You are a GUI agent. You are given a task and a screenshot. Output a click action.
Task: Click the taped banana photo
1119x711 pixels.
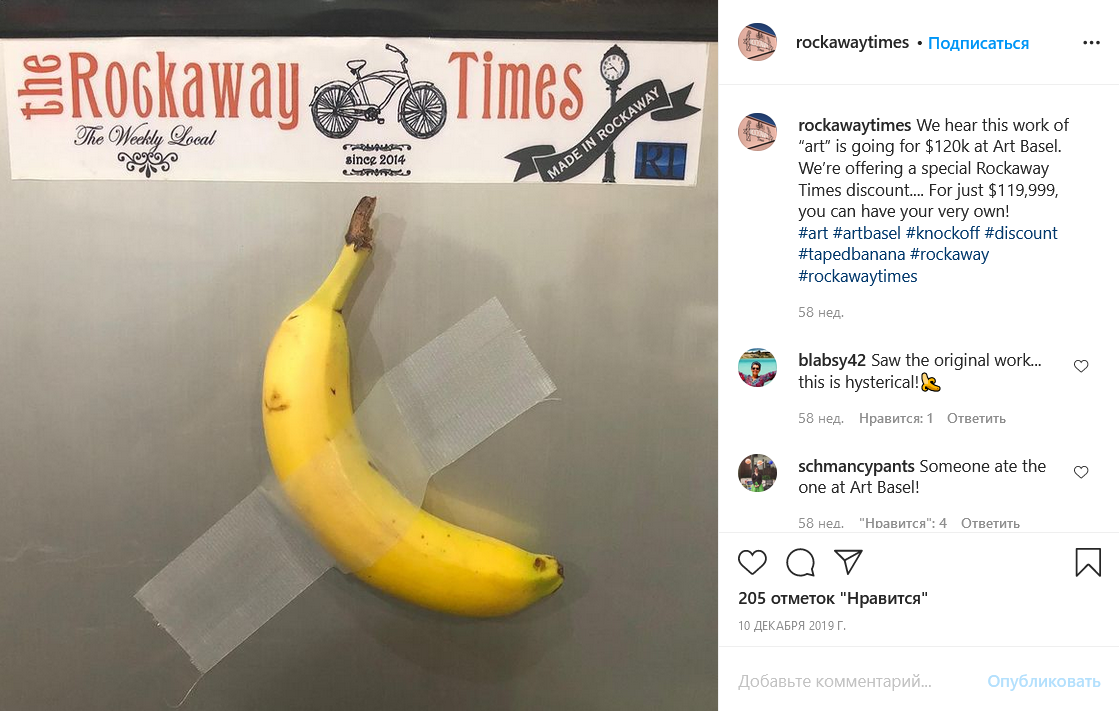tap(359, 356)
